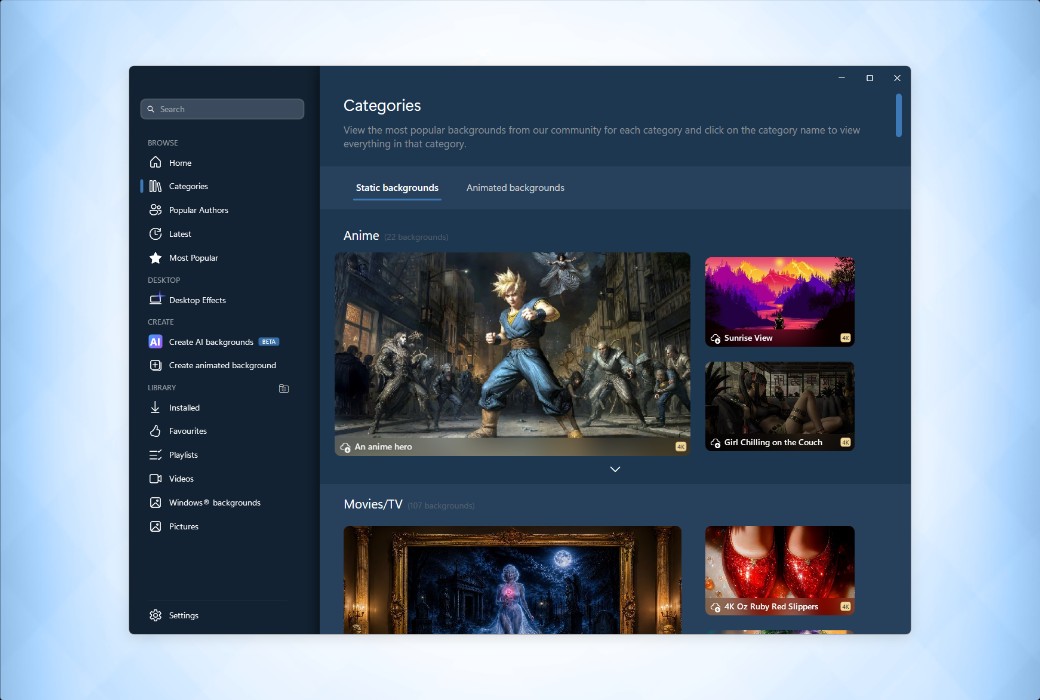The width and height of the screenshot is (1040, 700).
Task: Click the Settings gear icon
Action: pyautogui.click(x=155, y=615)
